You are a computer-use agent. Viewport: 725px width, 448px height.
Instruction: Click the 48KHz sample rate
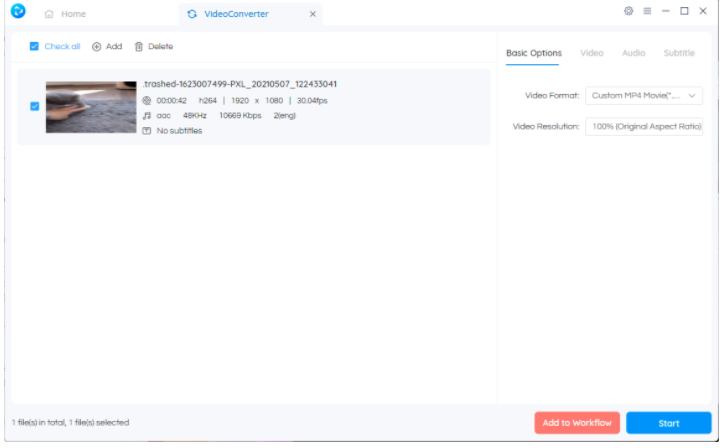tap(195, 116)
